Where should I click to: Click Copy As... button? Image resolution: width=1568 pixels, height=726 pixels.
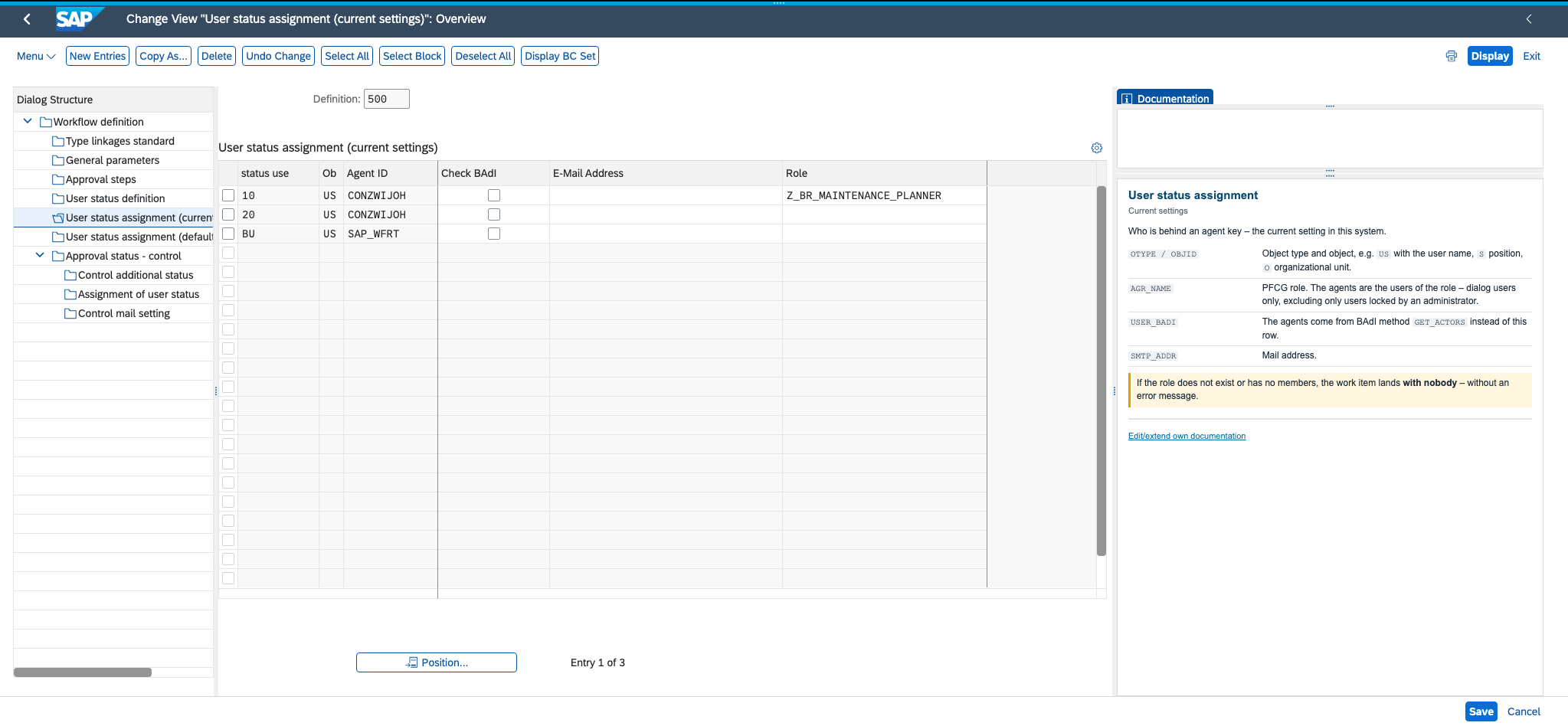click(x=163, y=56)
